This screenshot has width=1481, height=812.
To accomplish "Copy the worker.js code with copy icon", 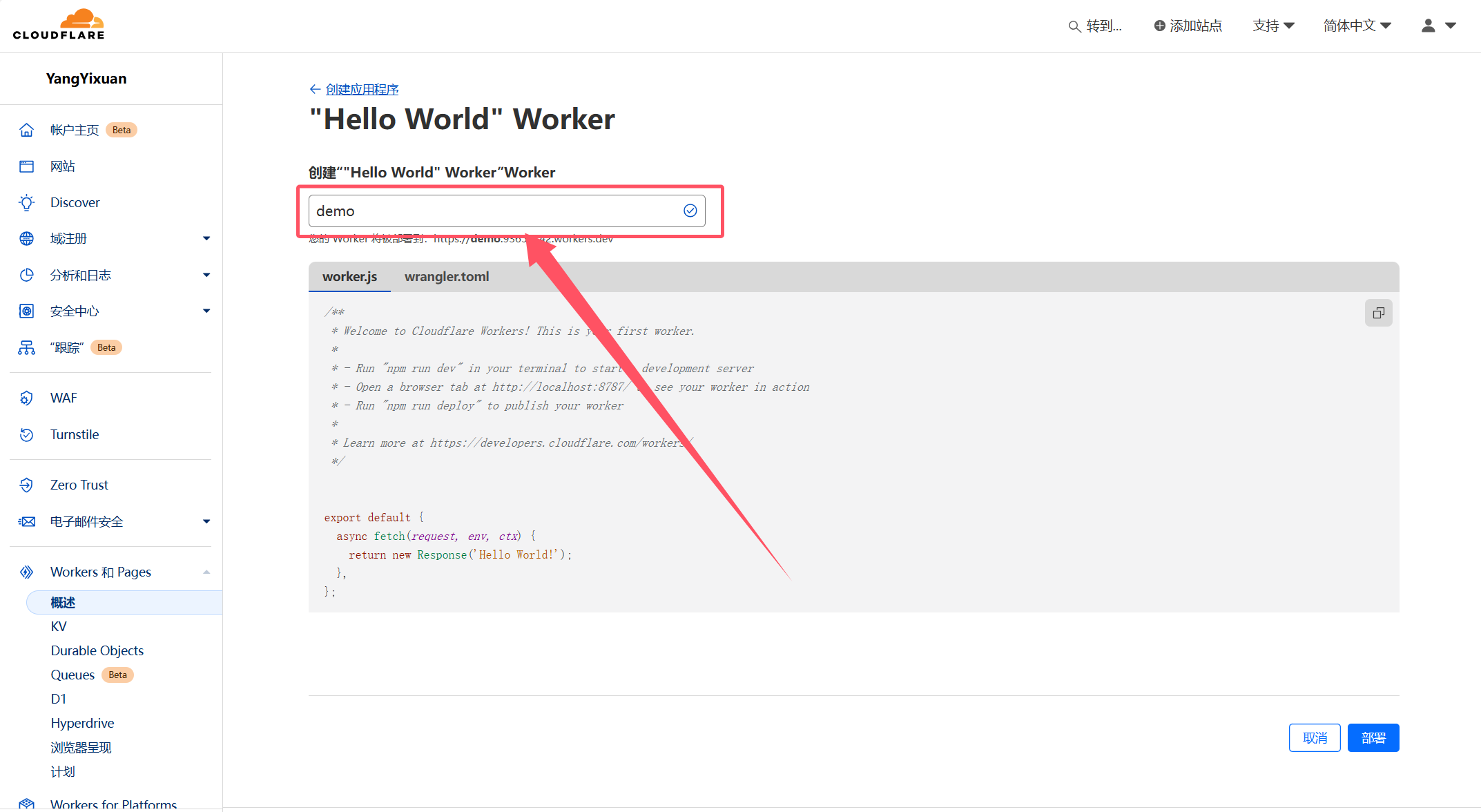I will [x=1378, y=313].
